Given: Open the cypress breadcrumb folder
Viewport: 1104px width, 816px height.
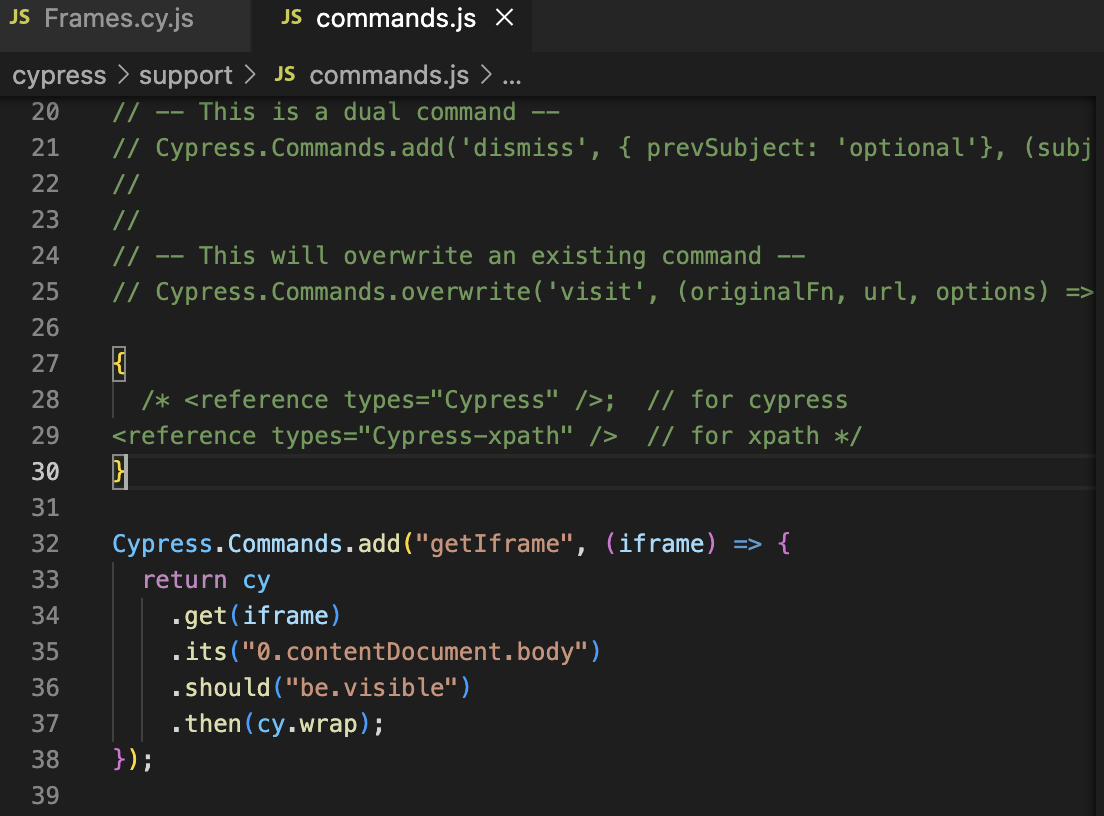Looking at the screenshot, I should [x=59, y=75].
